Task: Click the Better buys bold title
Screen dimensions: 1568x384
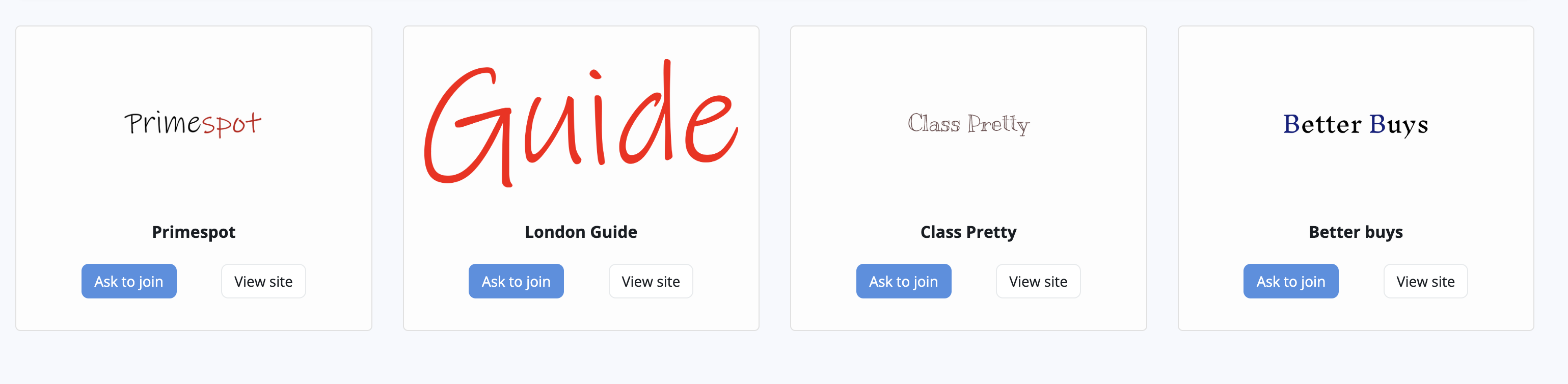Action: point(1356,232)
